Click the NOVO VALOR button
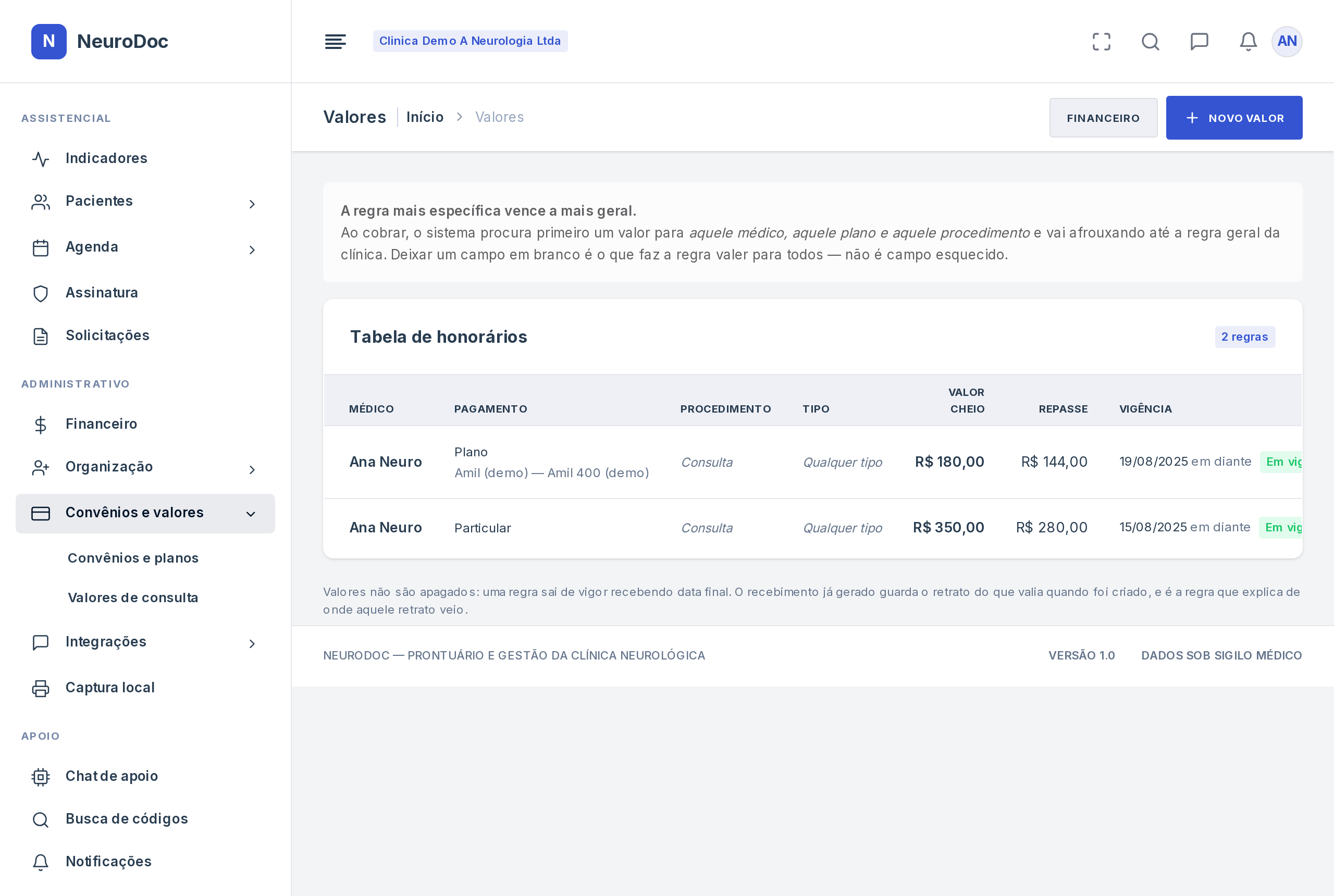This screenshot has width=1334, height=896. tap(1234, 118)
